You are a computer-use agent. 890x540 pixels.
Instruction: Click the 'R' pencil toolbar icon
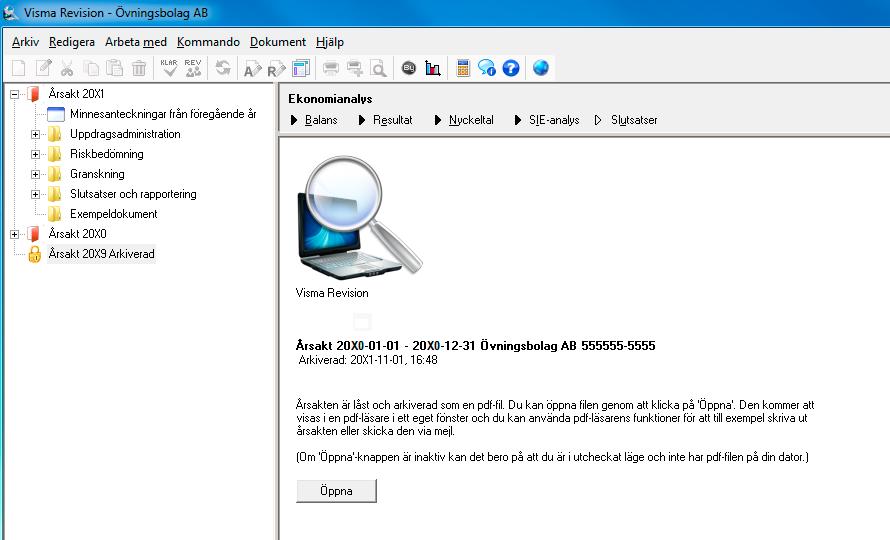(x=276, y=69)
